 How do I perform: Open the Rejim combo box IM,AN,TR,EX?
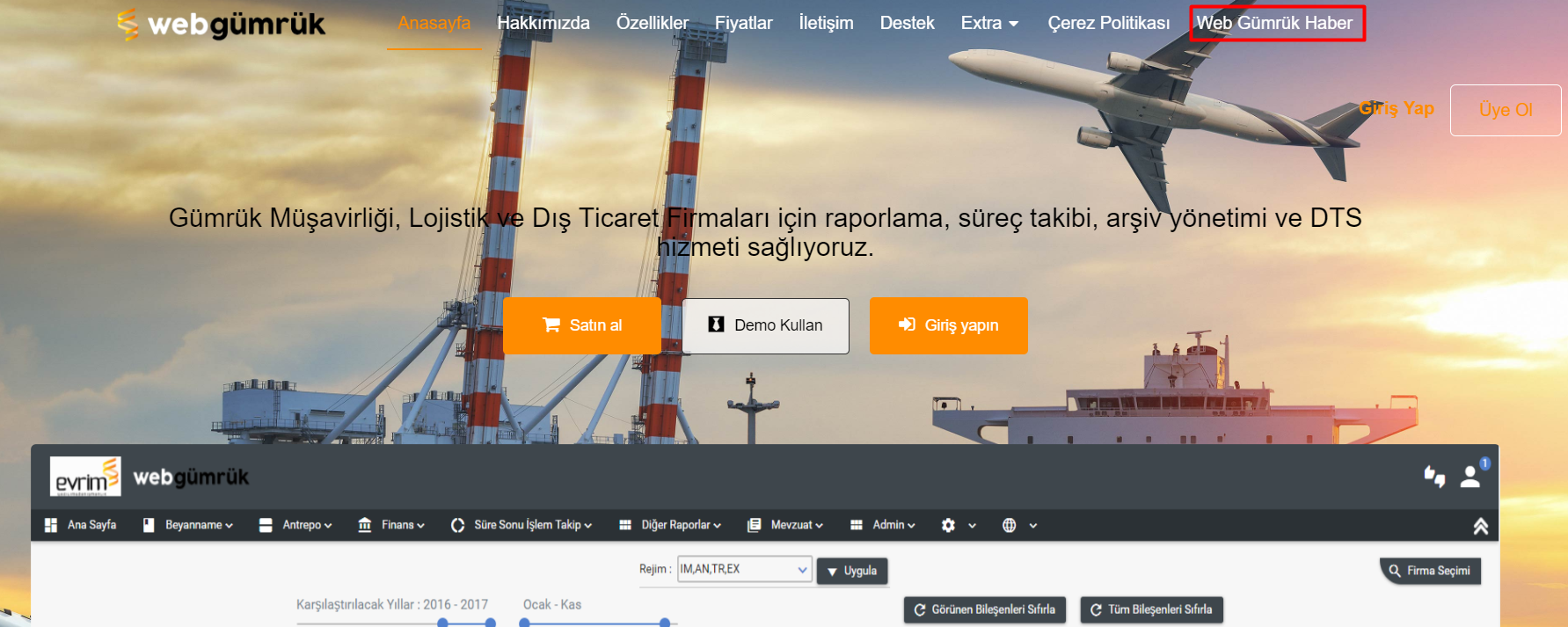pyautogui.click(x=744, y=569)
